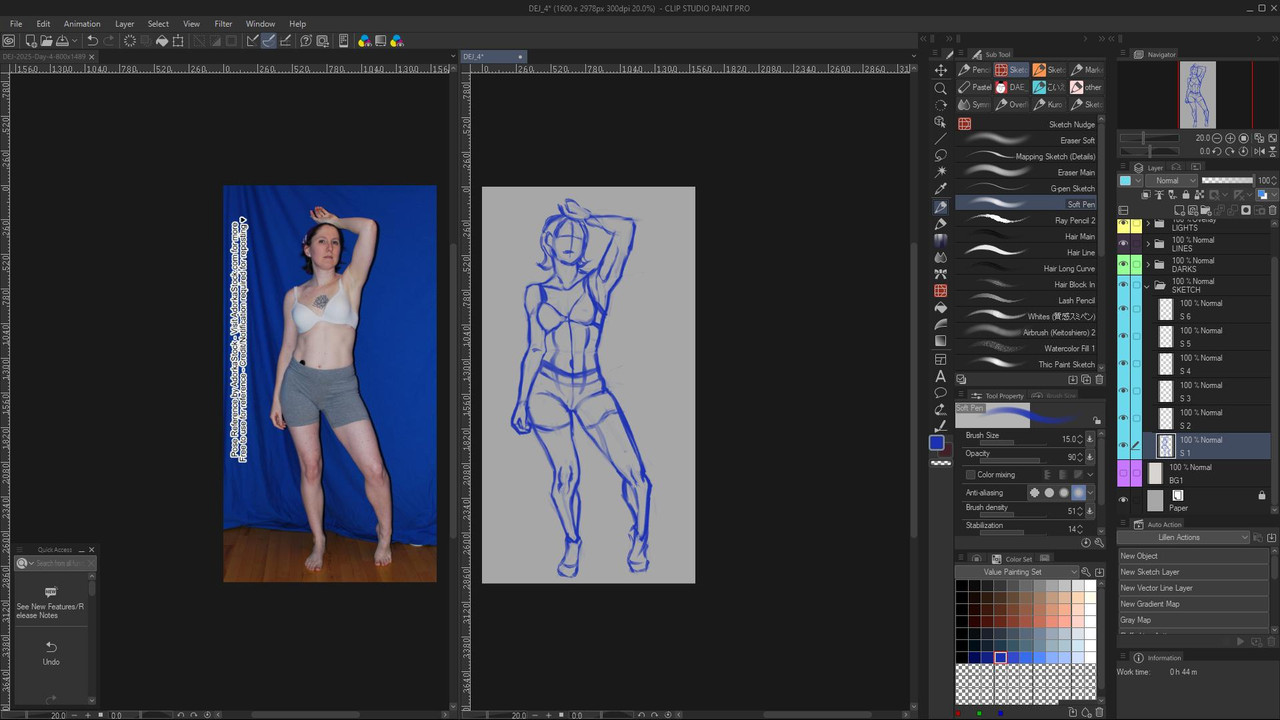The height and width of the screenshot is (720, 1280).
Task: Run the New Object action
Action: click(1193, 556)
